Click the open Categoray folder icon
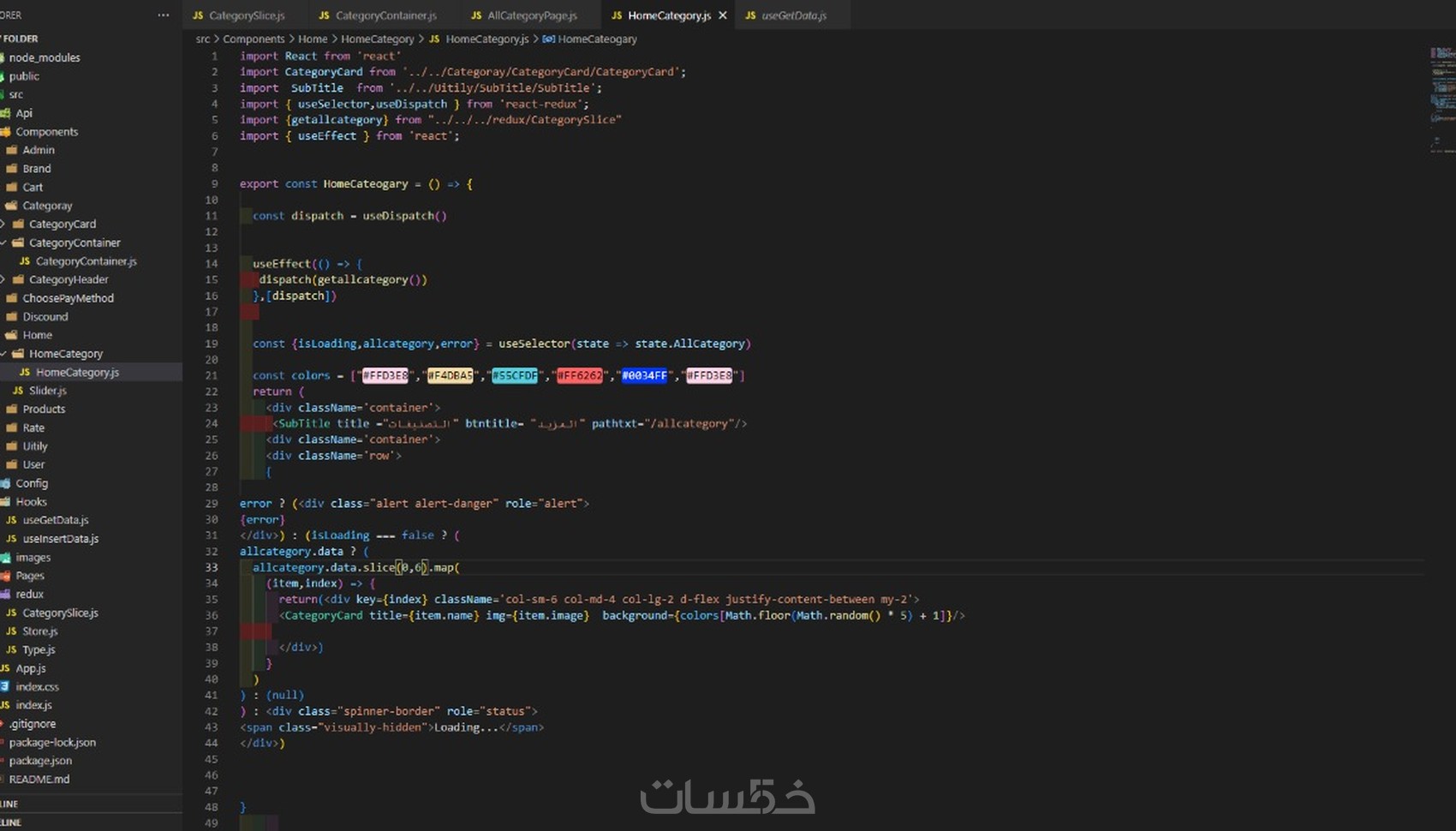This screenshot has width=1456, height=831. [x=12, y=206]
